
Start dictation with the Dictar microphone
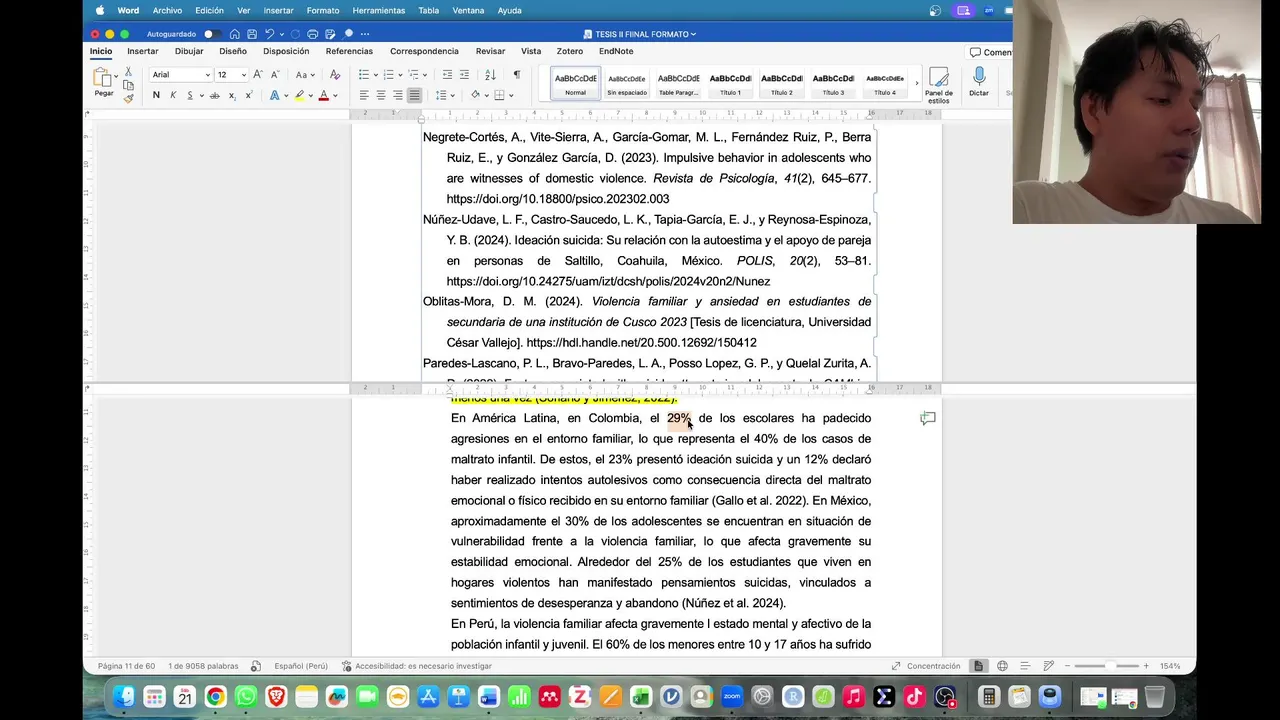pos(979,82)
